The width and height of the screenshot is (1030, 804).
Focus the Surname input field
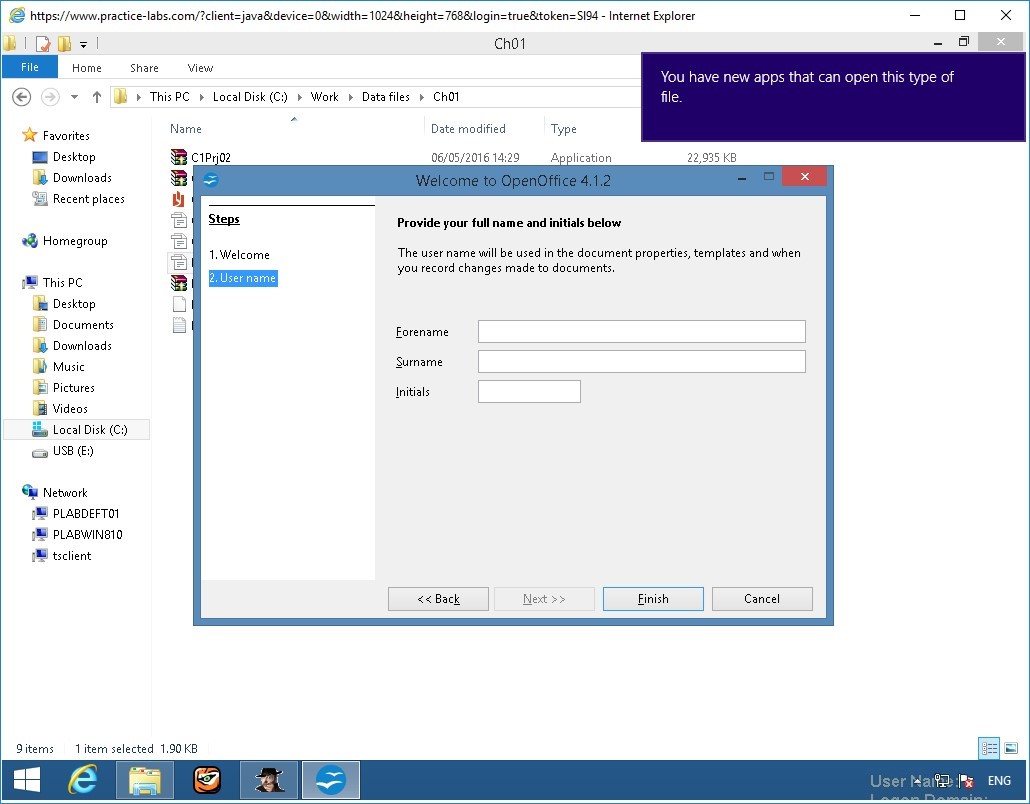coord(642,361)
